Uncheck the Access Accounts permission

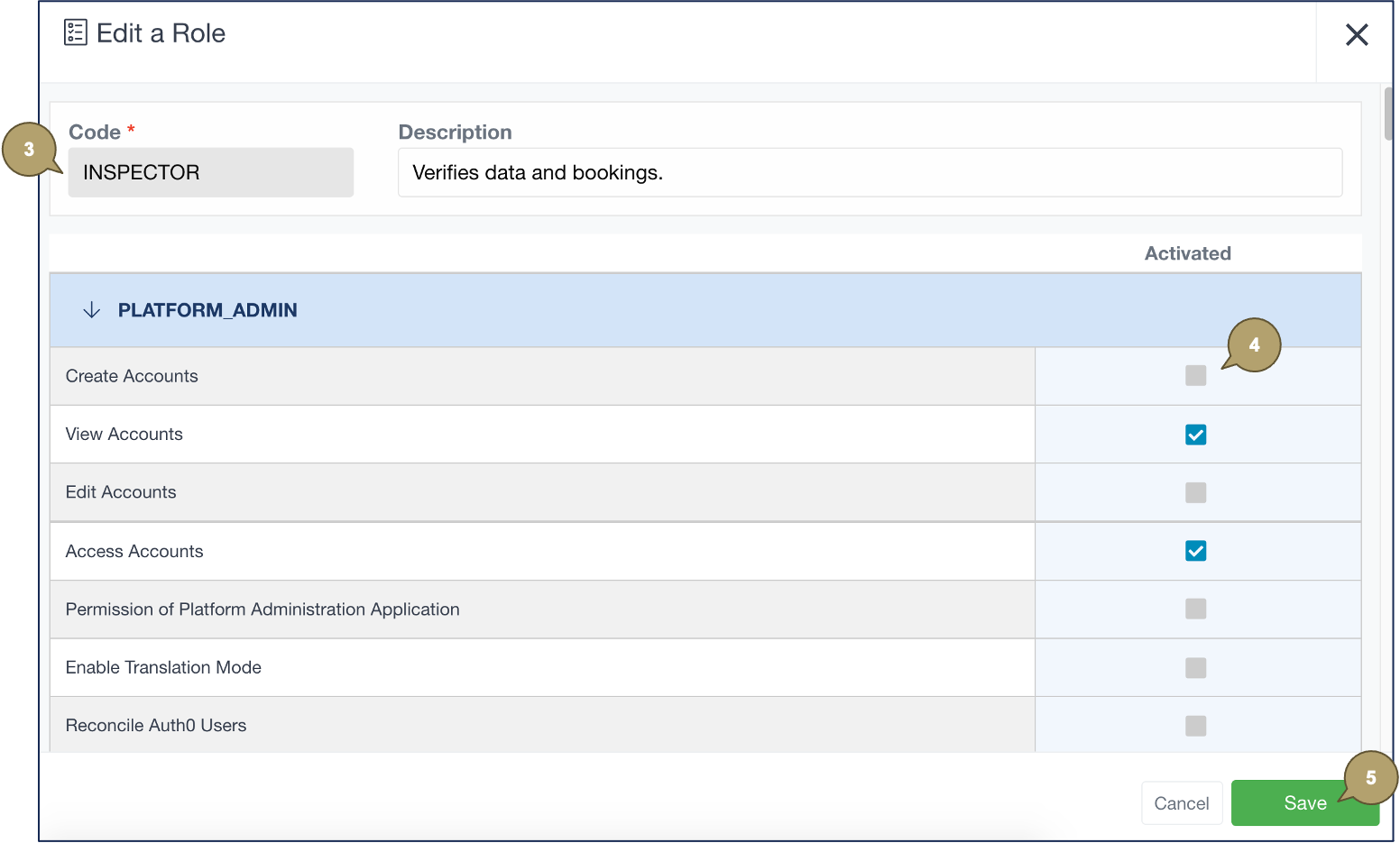[1195, 551]
